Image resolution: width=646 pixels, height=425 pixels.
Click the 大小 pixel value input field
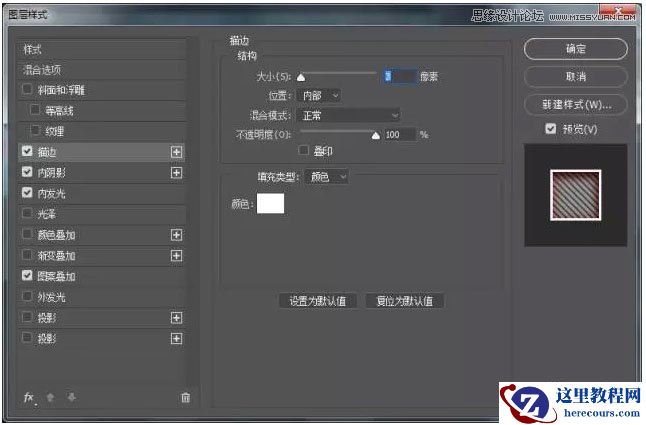(x=400, y=77)
